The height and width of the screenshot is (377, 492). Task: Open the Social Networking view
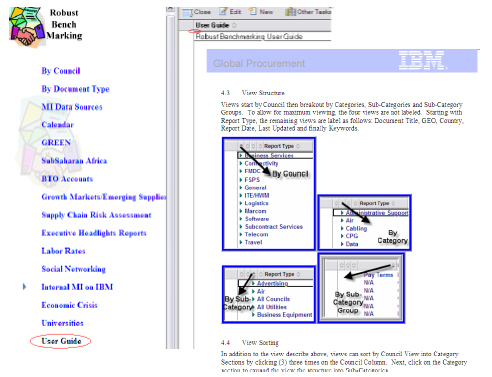tap(73, 269)
